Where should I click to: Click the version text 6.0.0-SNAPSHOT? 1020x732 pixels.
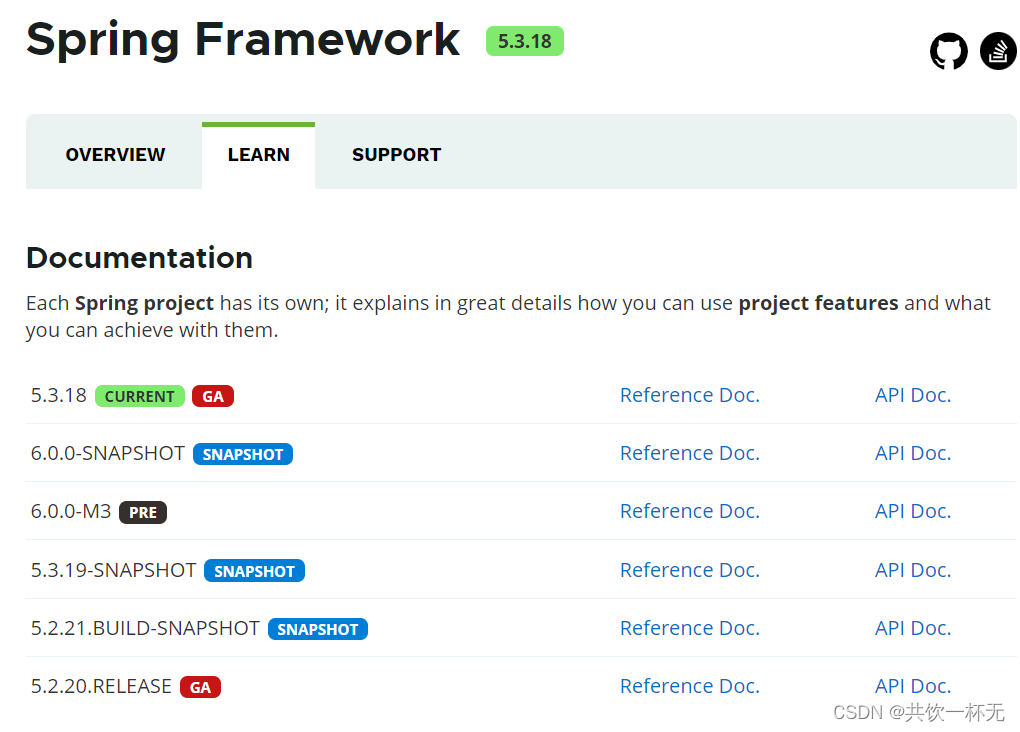[107, 453]
